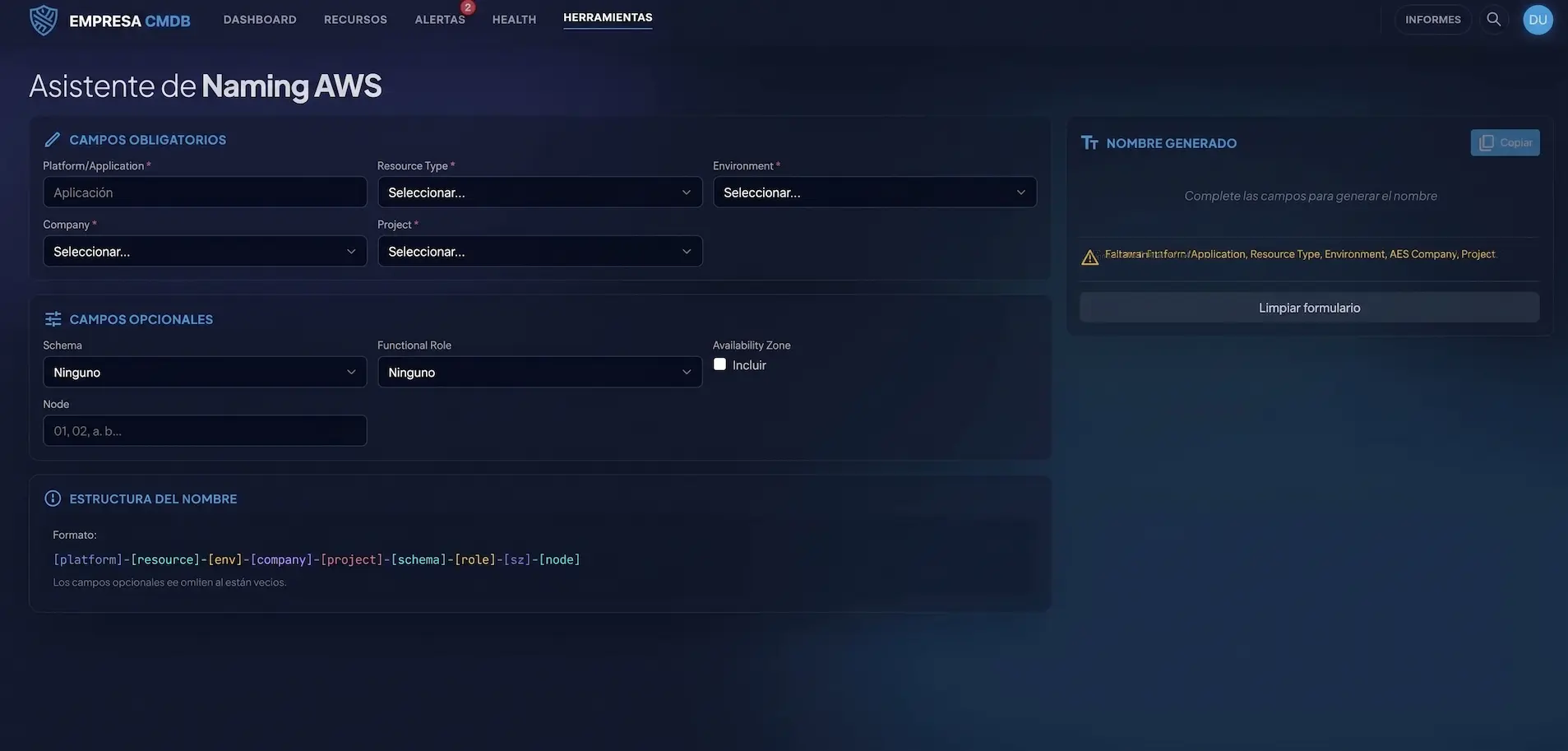Expand the Company select box

tap(205, 252)
